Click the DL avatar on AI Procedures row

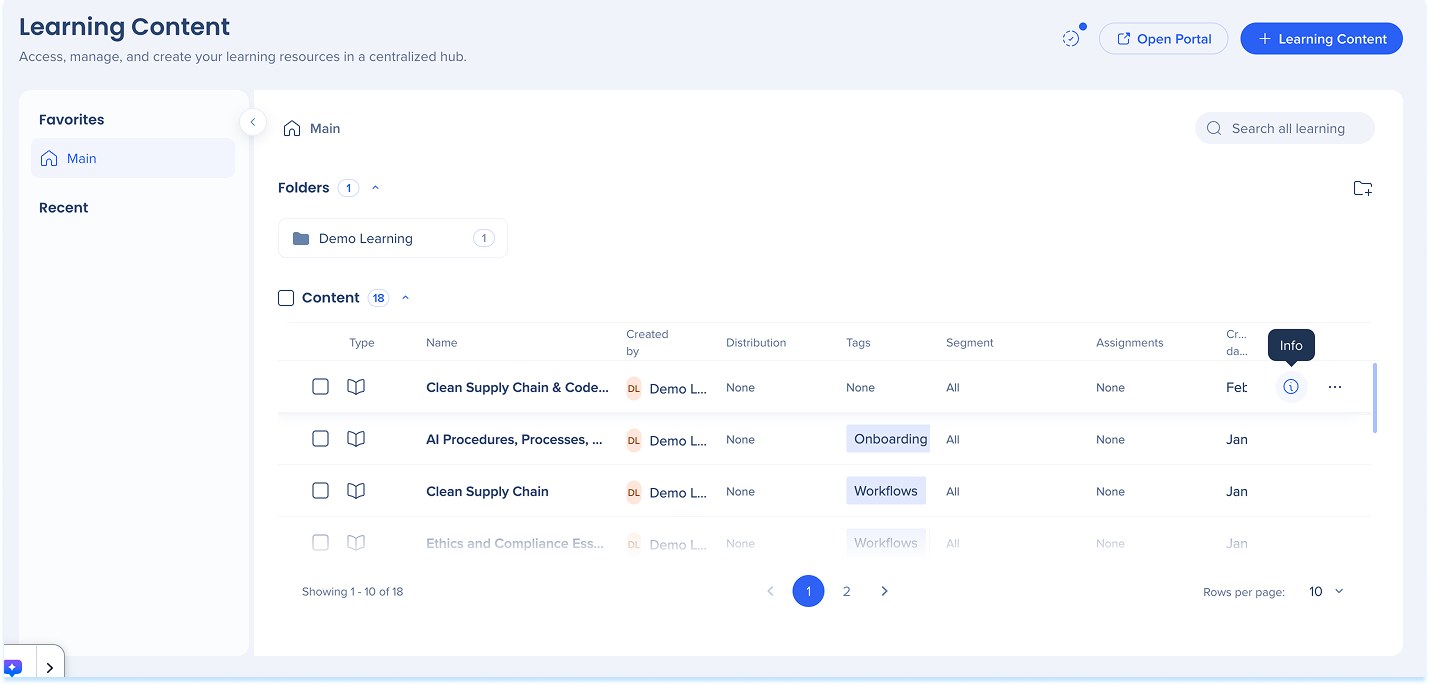pyautogui.click(x=634, y=440)
